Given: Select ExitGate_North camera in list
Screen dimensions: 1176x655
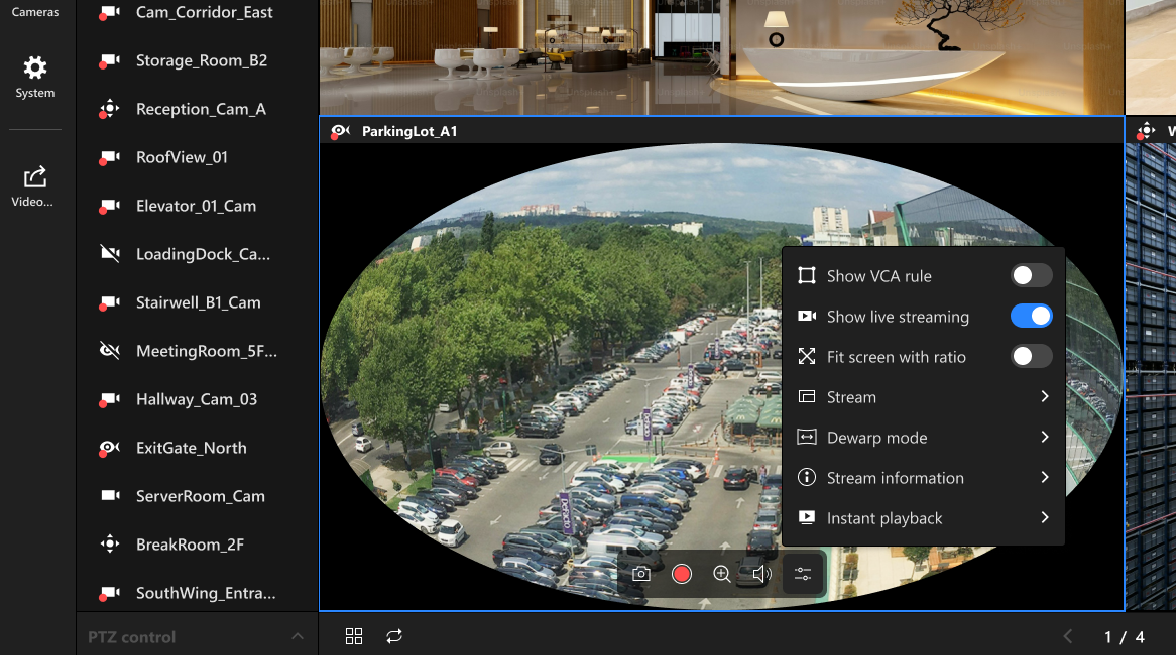Looking at the screenshot, I should [191, 448].
